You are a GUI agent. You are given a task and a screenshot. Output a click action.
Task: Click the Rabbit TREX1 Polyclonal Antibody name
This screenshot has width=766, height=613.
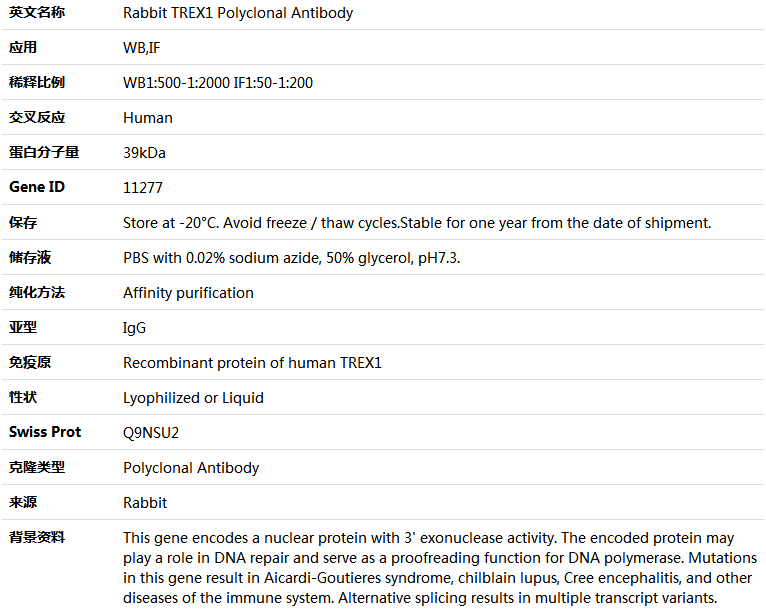coord(238,13)
